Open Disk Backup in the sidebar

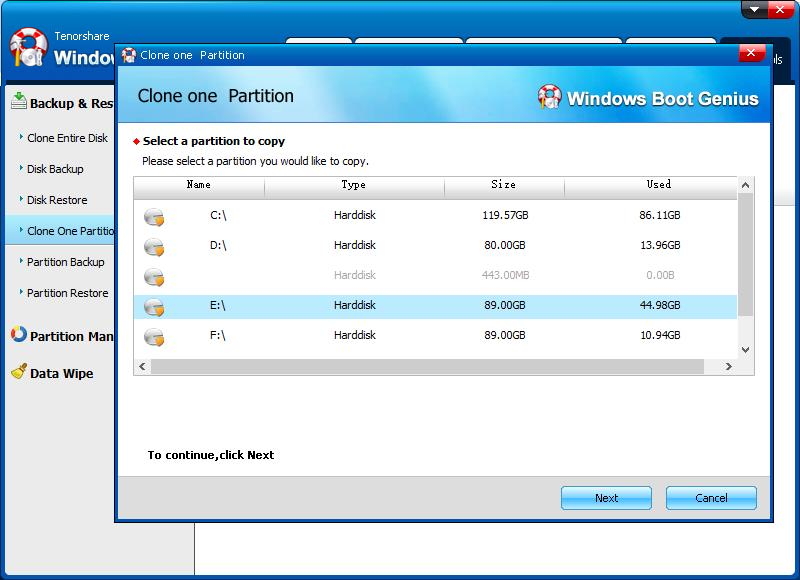(55, 169)
